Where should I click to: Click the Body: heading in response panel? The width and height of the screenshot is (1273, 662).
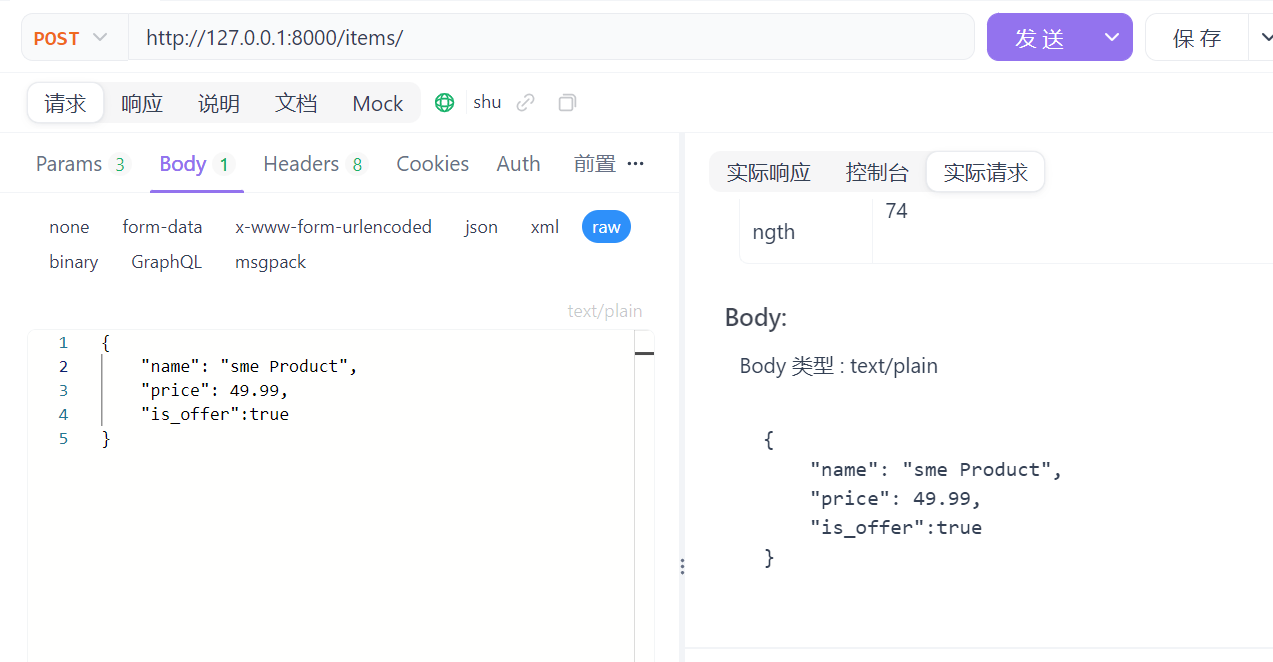pyautogui.click(x=756, y=318)
